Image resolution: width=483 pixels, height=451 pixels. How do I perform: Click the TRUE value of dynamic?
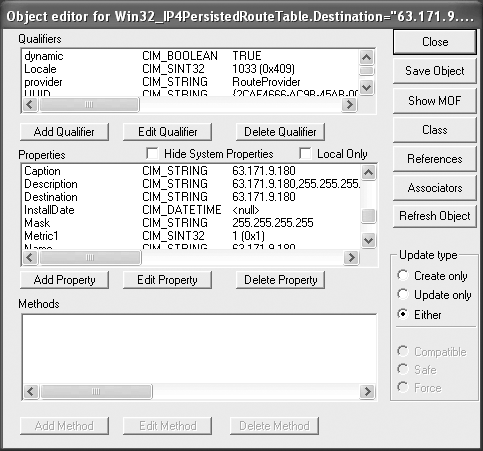click(x=247, y=56)
